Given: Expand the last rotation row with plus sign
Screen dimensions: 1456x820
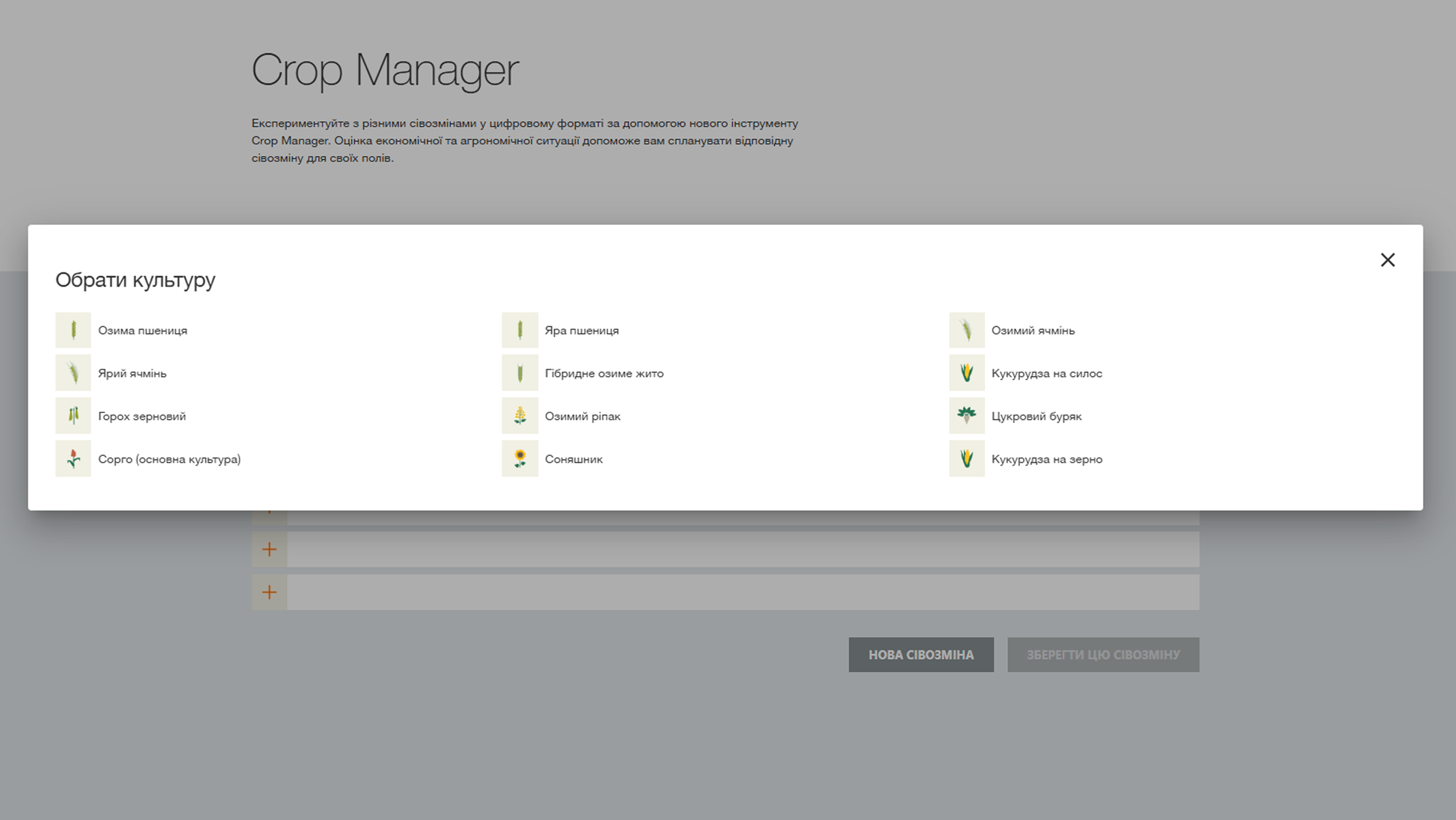Looking at the screenshot, I should coord(269,592).
